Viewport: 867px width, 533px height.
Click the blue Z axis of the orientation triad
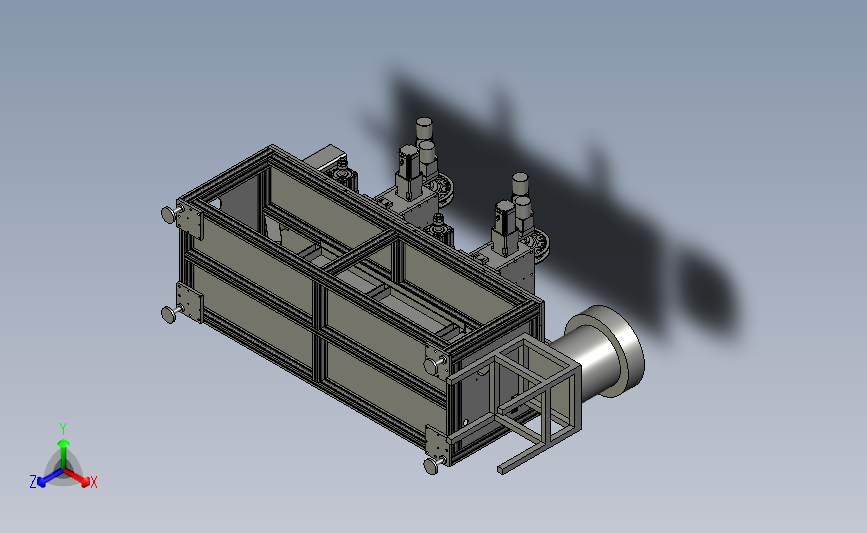[50, 478]
